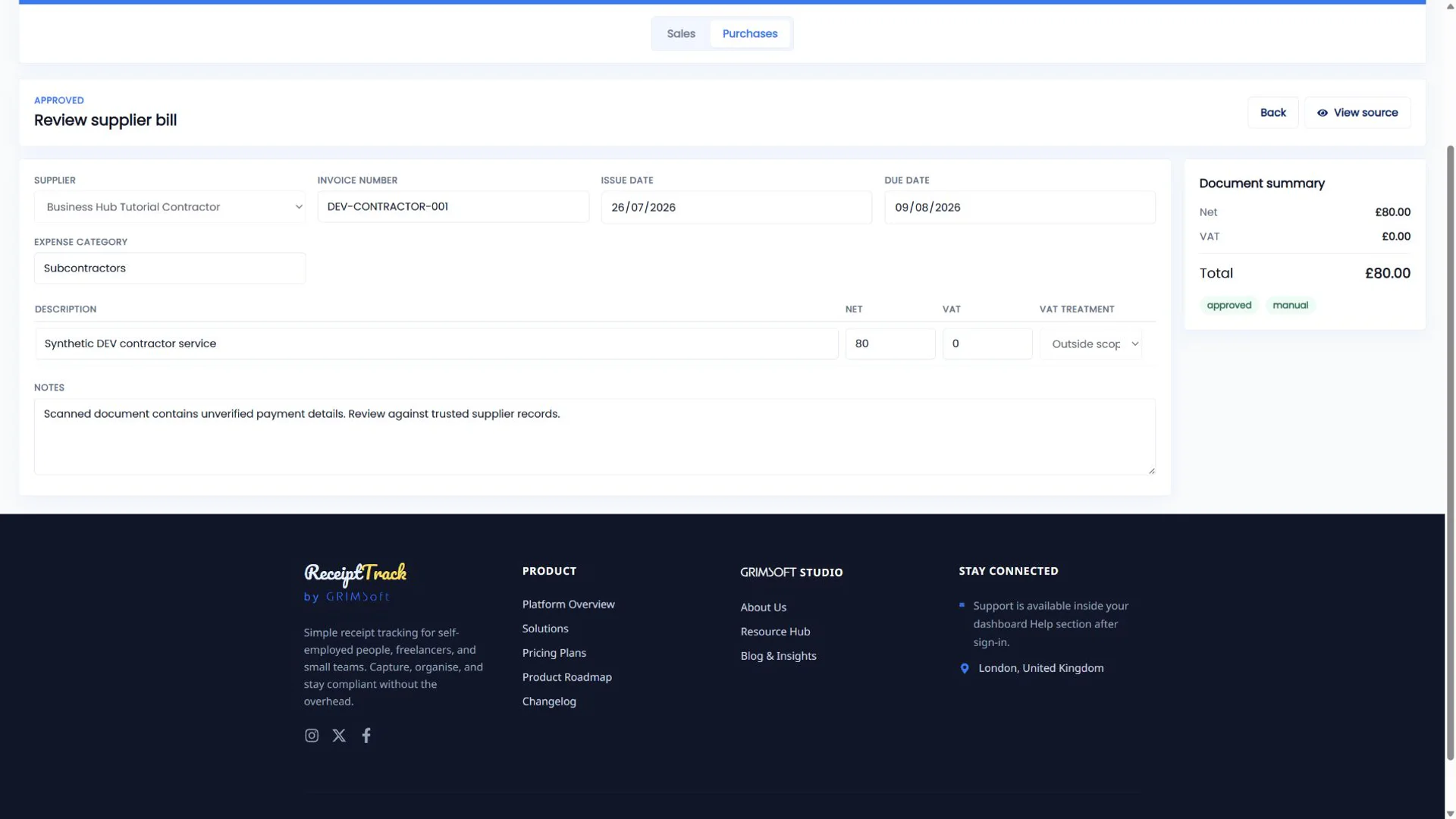1456x819 pixels.
Task: Switch to the Sales tab
Action: click(x=681, y=34)
